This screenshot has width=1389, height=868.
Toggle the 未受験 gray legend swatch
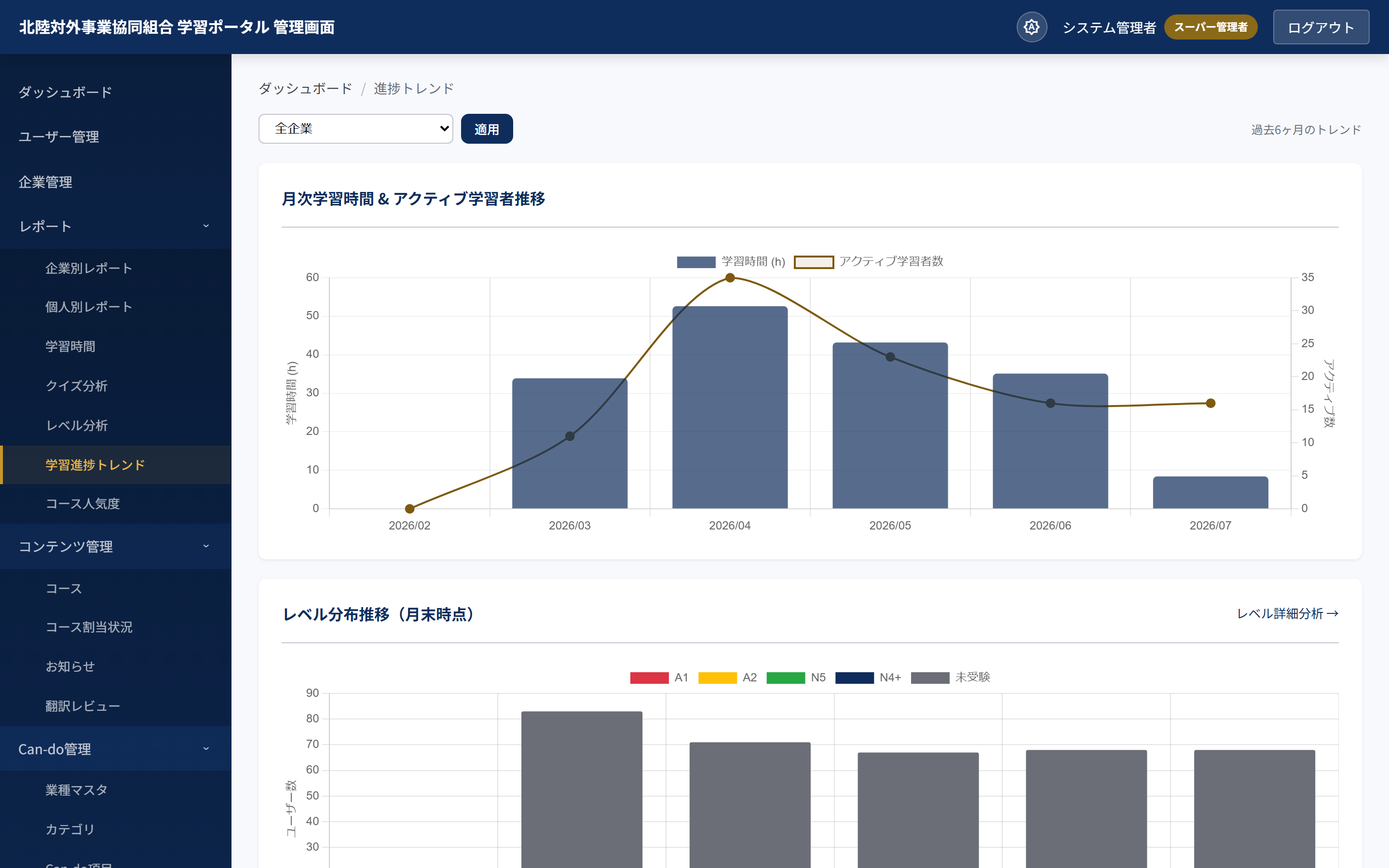click(x=930, y=678)
